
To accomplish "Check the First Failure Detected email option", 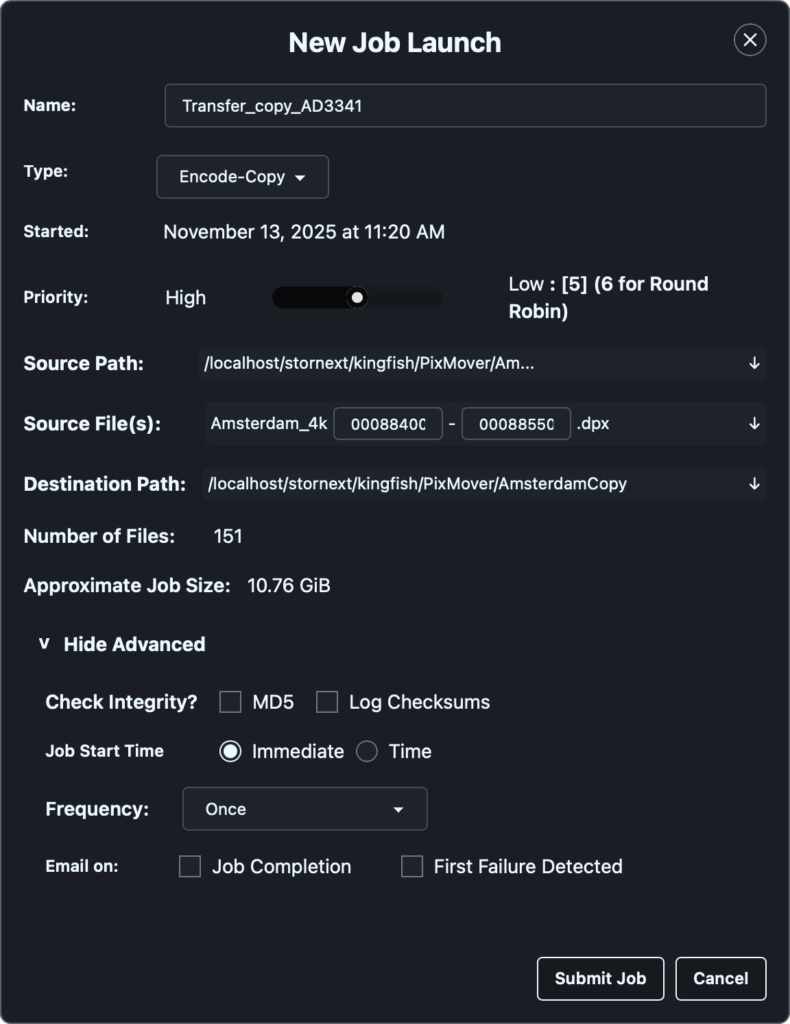I will [x=411, y=866].
